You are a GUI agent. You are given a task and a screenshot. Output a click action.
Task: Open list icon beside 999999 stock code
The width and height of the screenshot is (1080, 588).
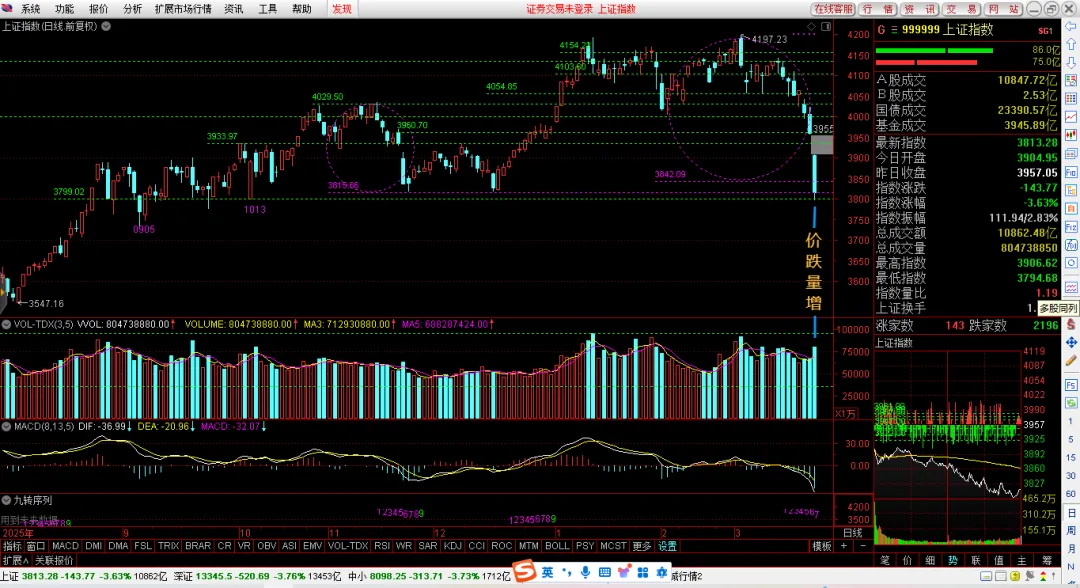click(x=895, y=30)
